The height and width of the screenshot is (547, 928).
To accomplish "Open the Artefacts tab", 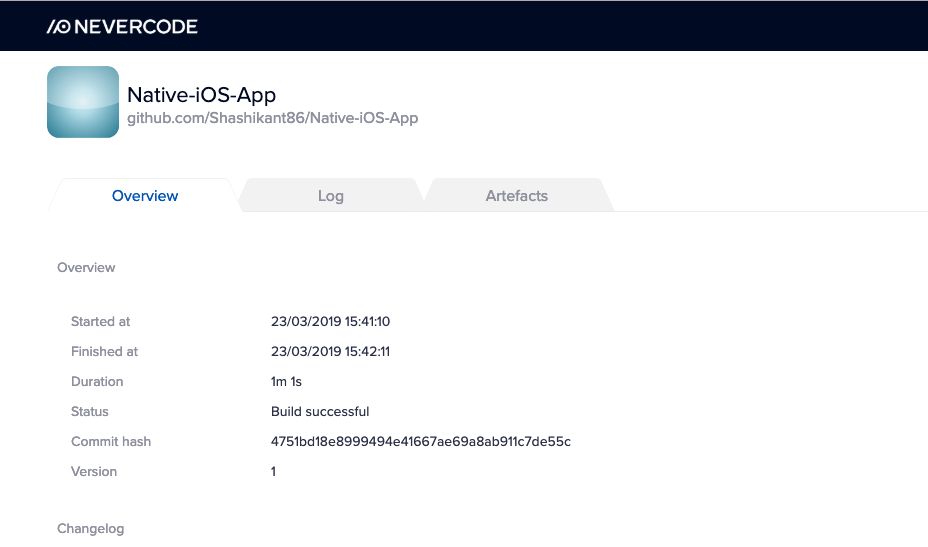I will [517, 196].
